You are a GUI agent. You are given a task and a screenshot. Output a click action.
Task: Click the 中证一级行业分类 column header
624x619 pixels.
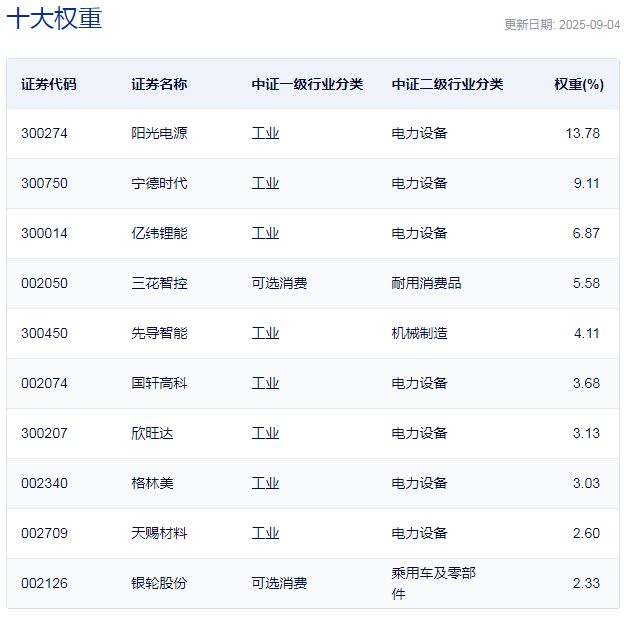click(x=307, y=84)
